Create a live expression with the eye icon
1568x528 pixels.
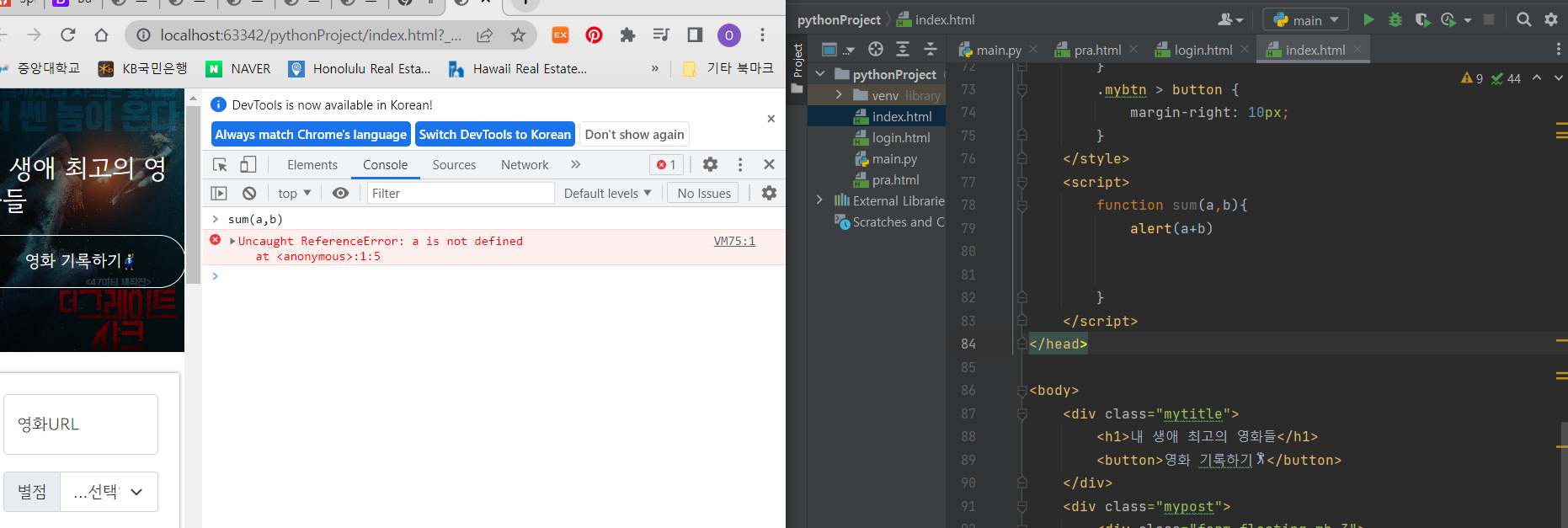(x=340, y=193)
